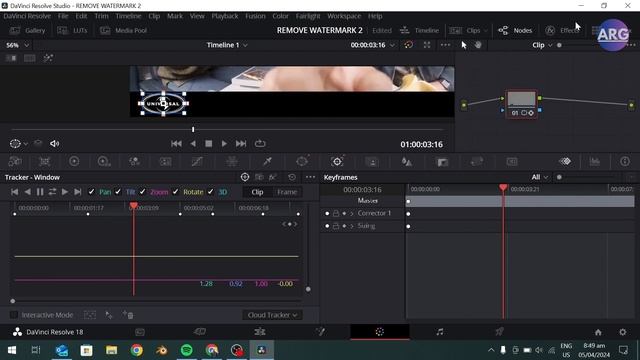Select the hand pan tool
The width and height of the screenshot is (640, 360).
(478, 45)
